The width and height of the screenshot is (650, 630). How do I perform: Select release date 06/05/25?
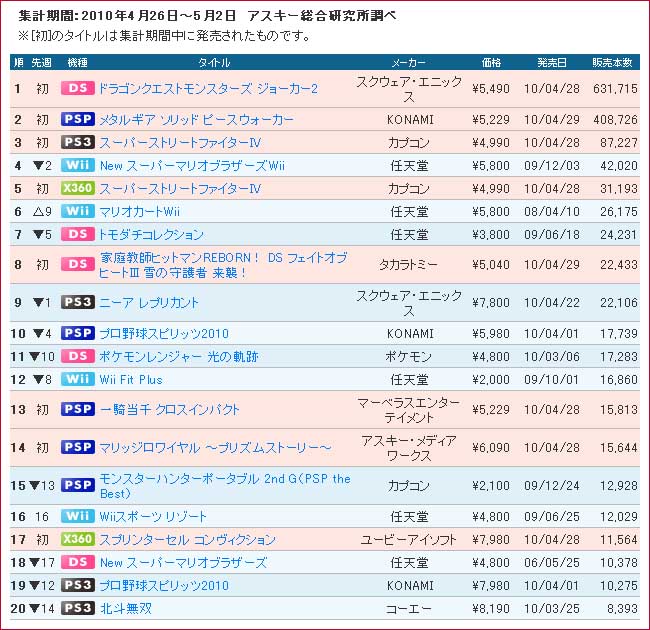(x=552, y=563)
